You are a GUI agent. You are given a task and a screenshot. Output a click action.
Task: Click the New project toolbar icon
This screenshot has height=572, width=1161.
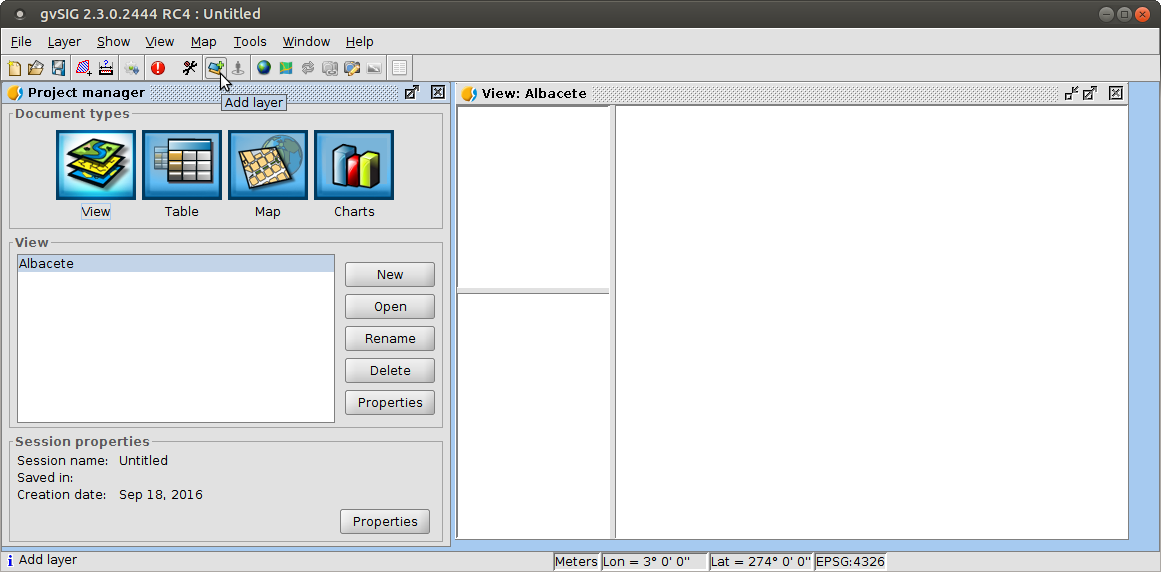[x=14, y=68]
